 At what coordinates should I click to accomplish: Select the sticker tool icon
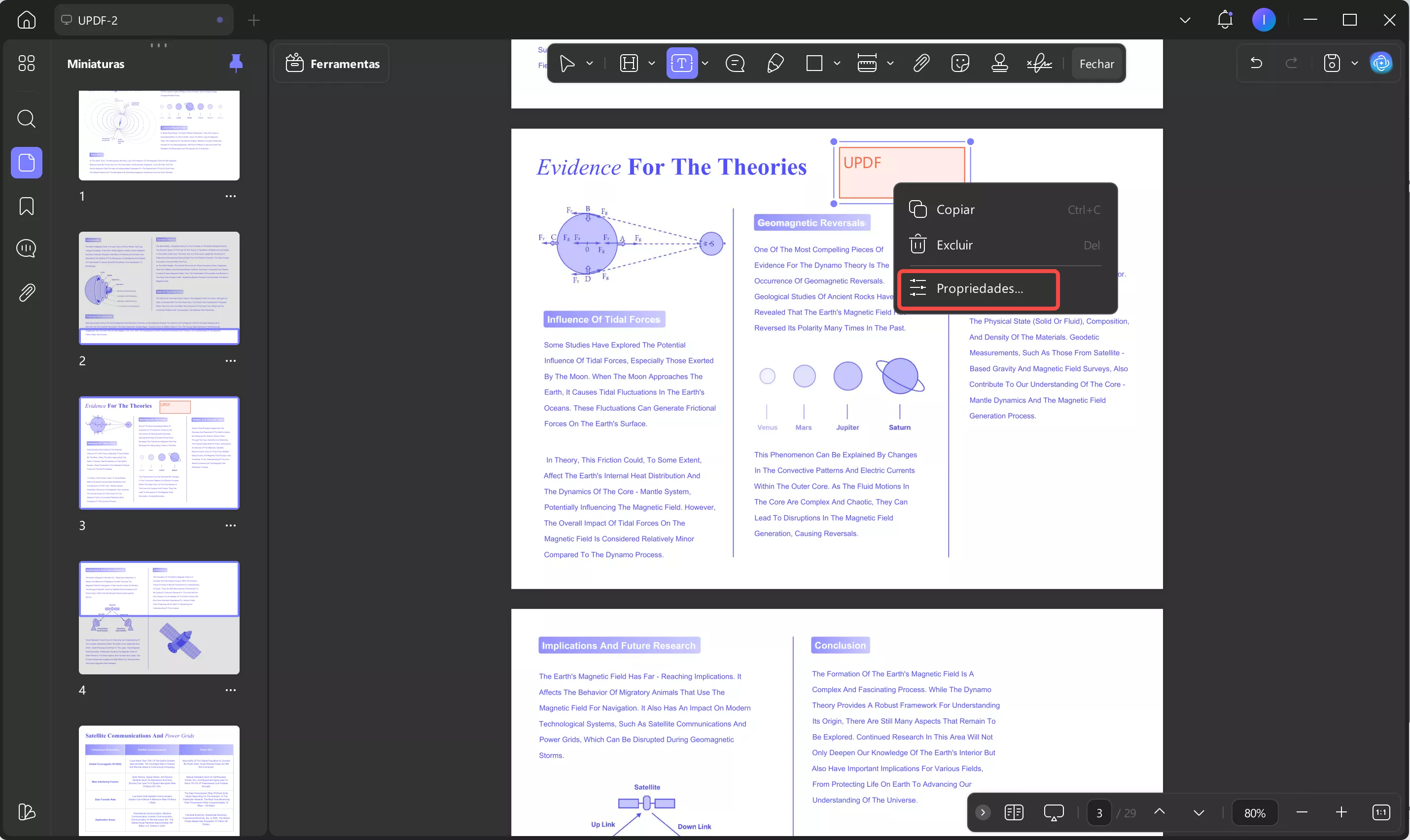[x=960, y=64]
